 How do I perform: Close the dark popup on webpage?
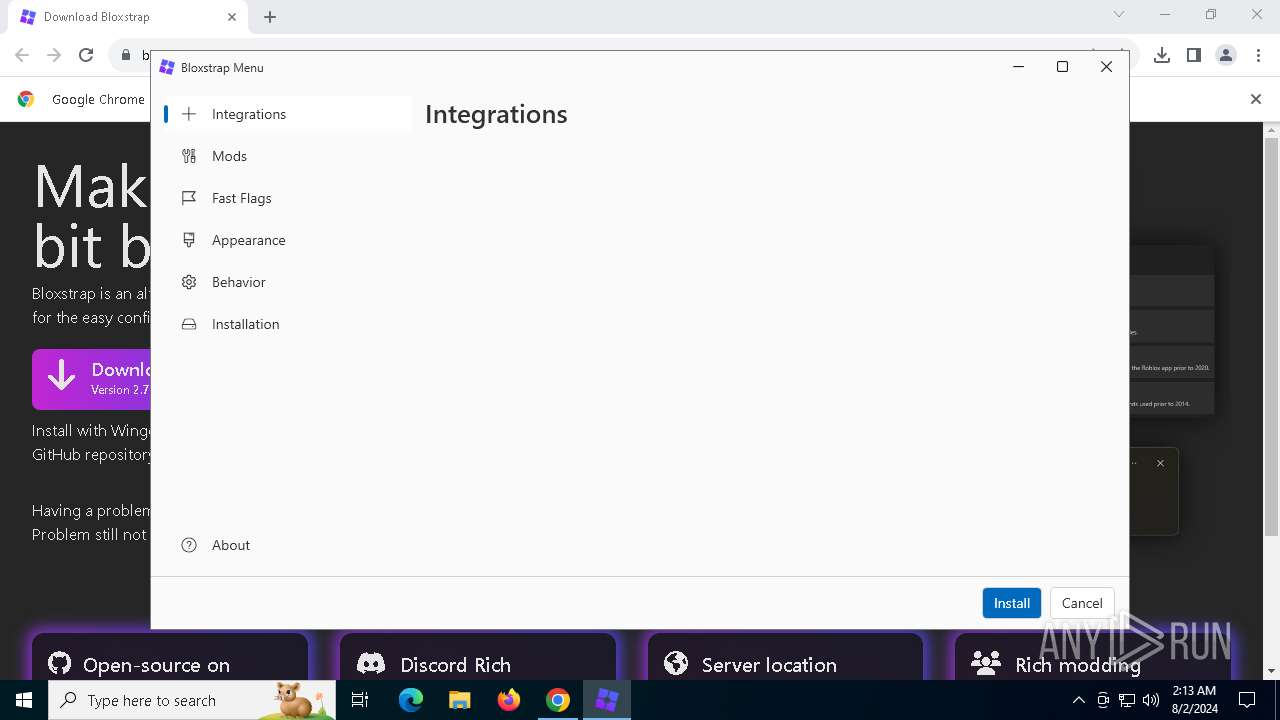tap(1160, 463)
